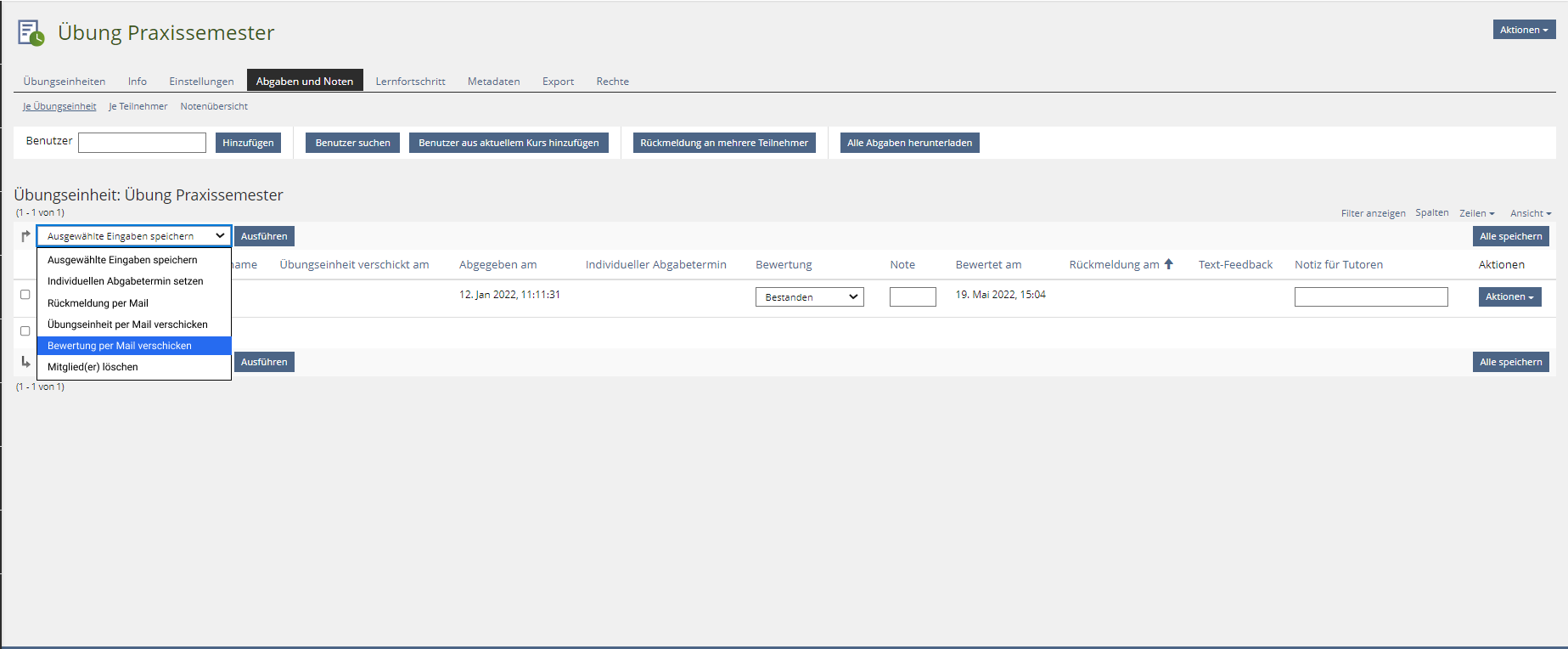This screenshot has width=1568, height=649.
Task: Open the Bewertung dropdown showing Bestanden
Action: pos(809,297)
